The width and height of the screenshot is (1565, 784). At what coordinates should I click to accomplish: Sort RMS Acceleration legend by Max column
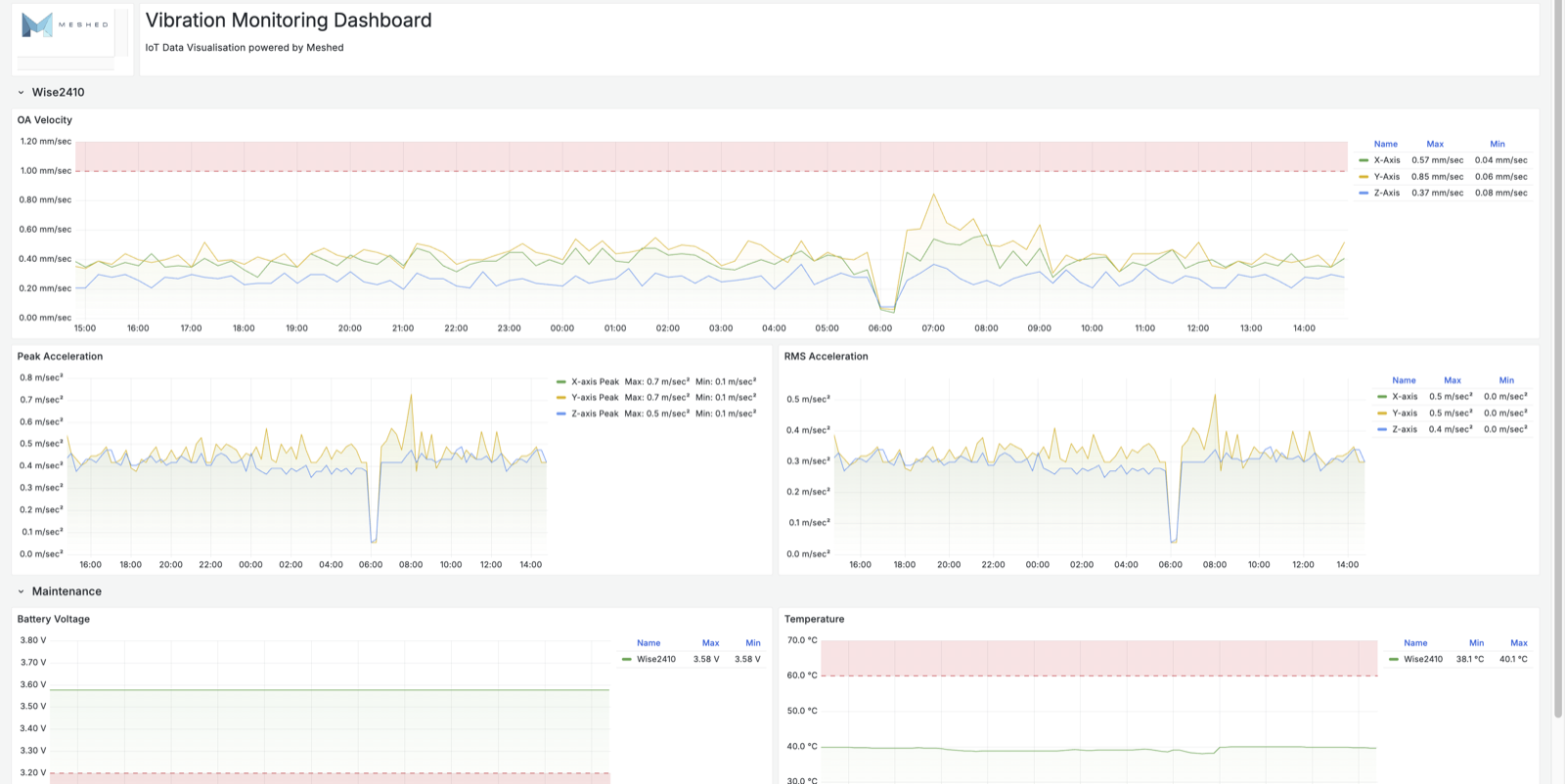click(1453, 381)
